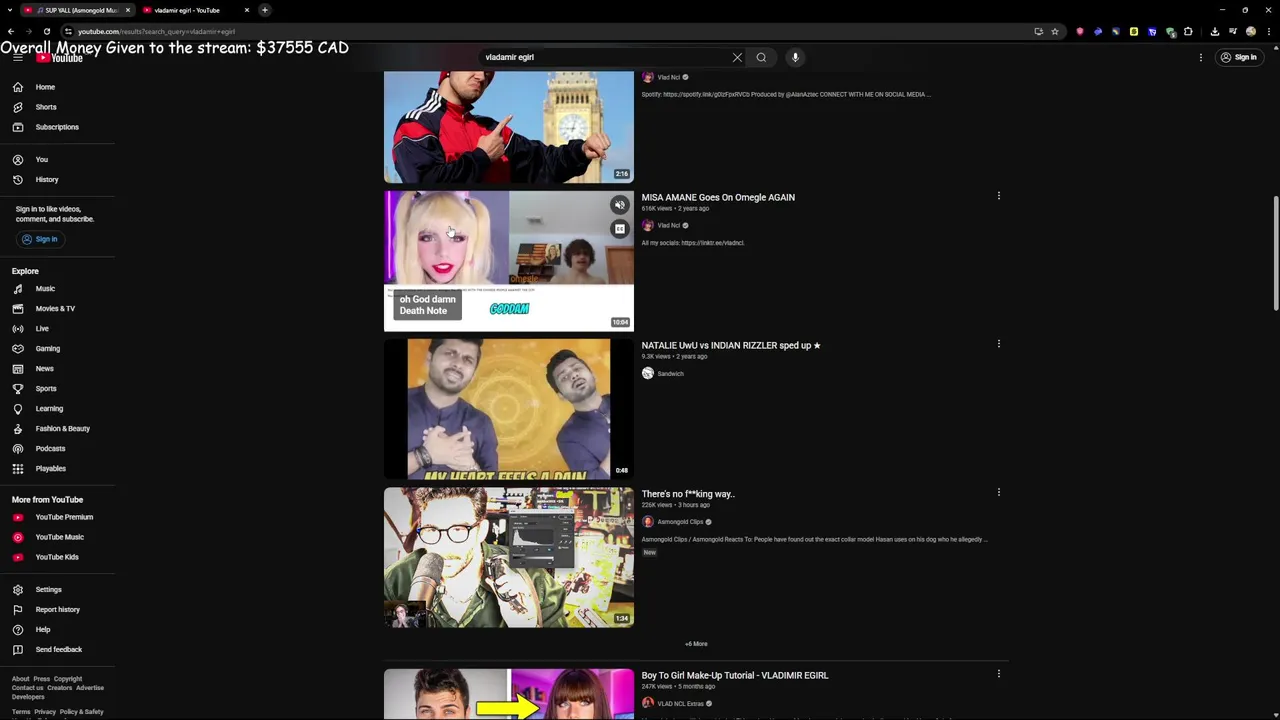Go back in browser
The width and height of the screenshot is (1280, 720).
[11, 31]
